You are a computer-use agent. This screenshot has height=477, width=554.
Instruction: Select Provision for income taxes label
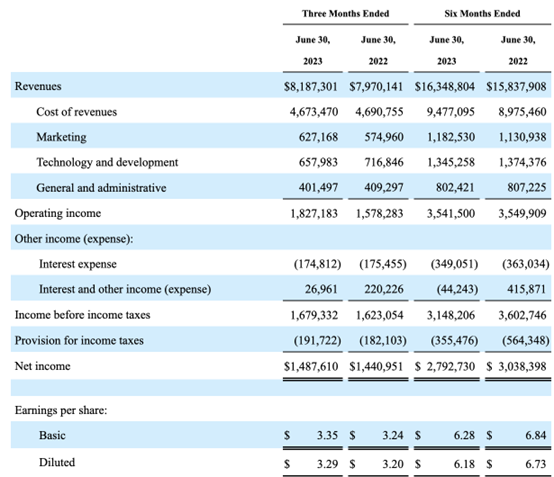tap(79, 340)
